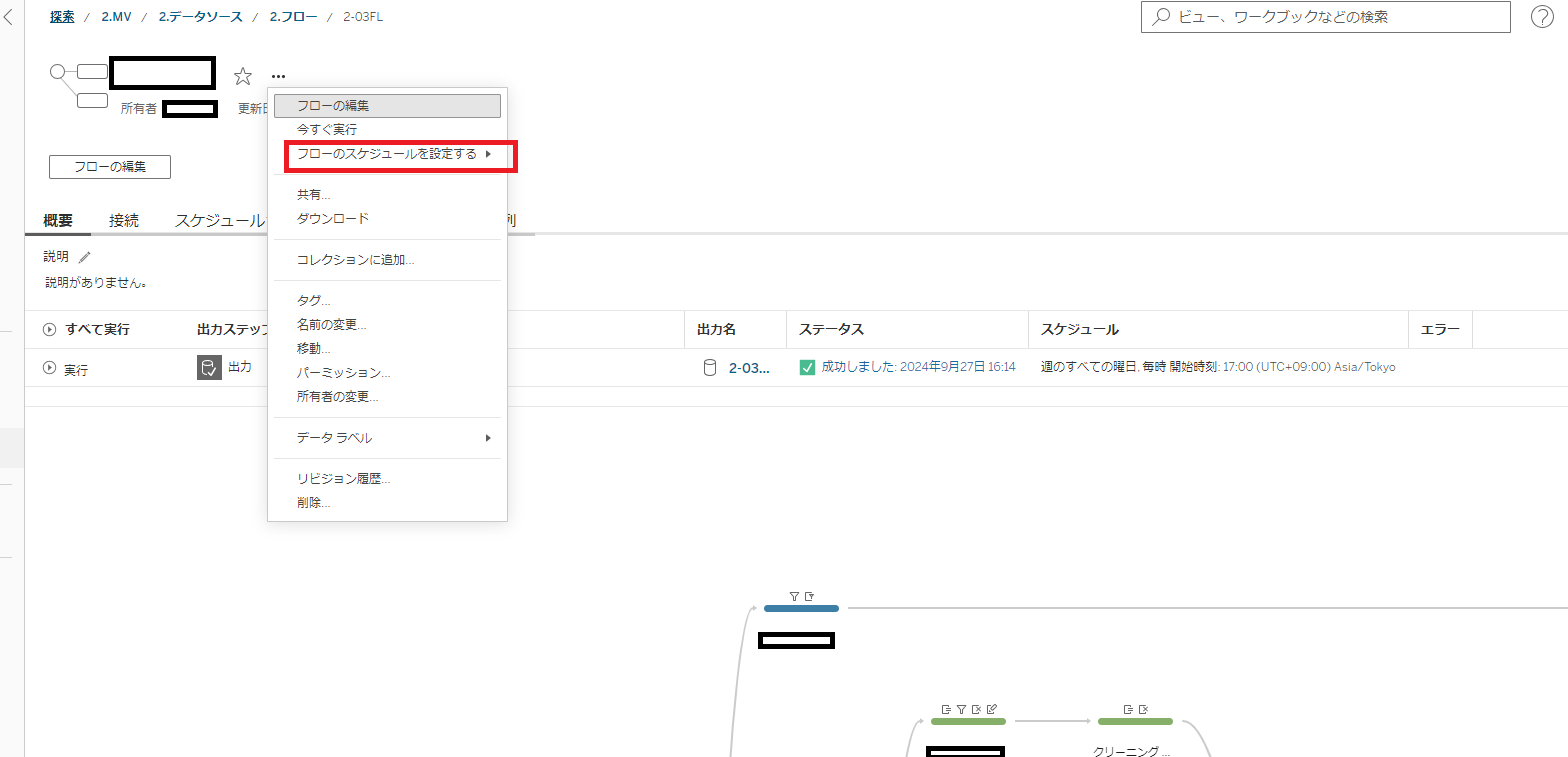The width and height of the screenshot is (1568, 757).
Task: Select the green クリーニング step node
Action: (1135, 721)
